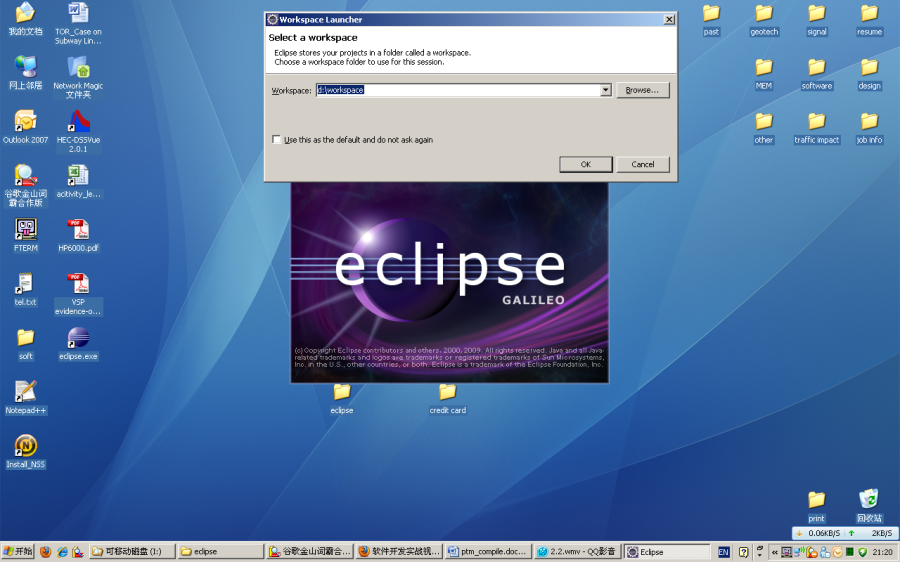
Task: Select the software folder icon
Action: tap(817, 75)
